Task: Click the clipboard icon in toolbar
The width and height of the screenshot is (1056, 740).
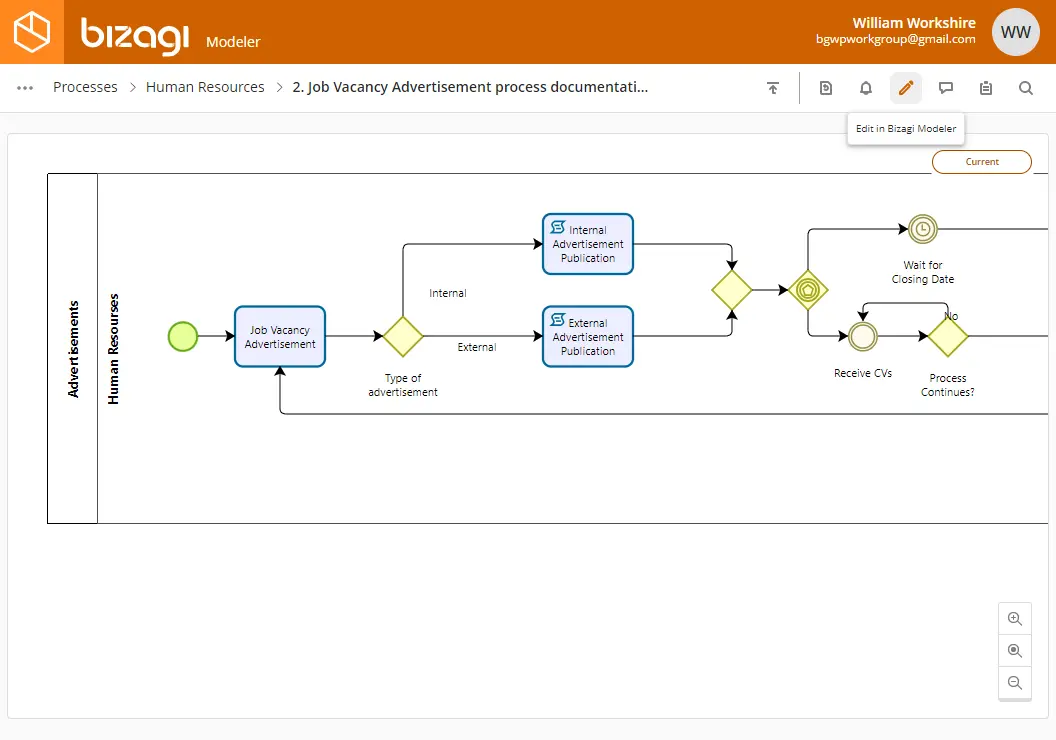Action: [985, 88]
